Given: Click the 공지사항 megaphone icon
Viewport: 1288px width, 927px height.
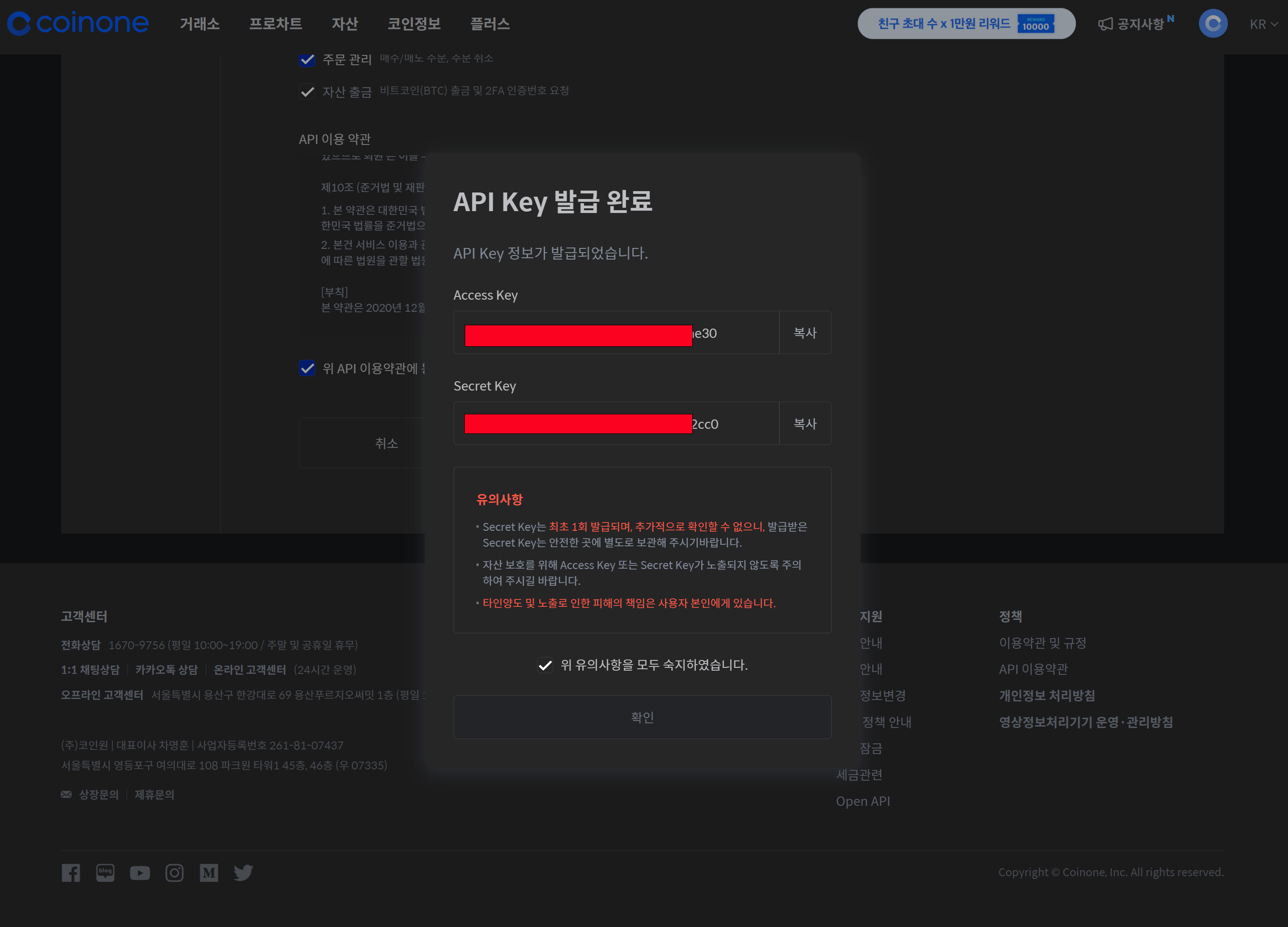Looking at the screenshot, I should click(1105, 24).
